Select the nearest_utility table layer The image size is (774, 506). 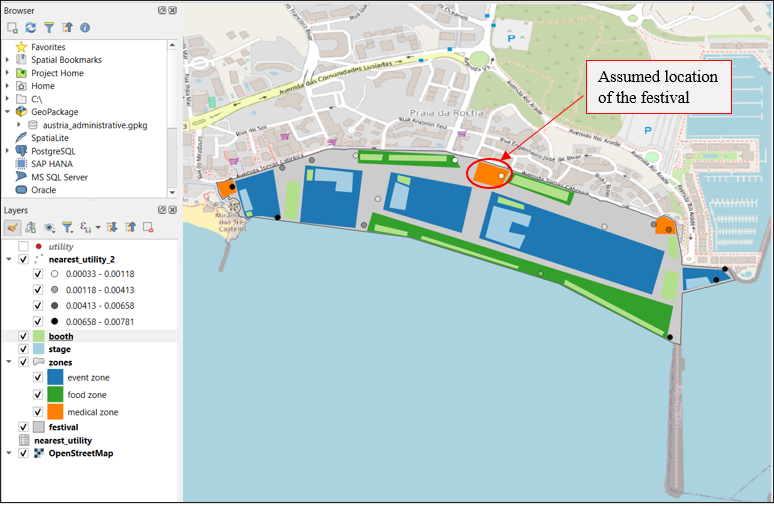69,440
